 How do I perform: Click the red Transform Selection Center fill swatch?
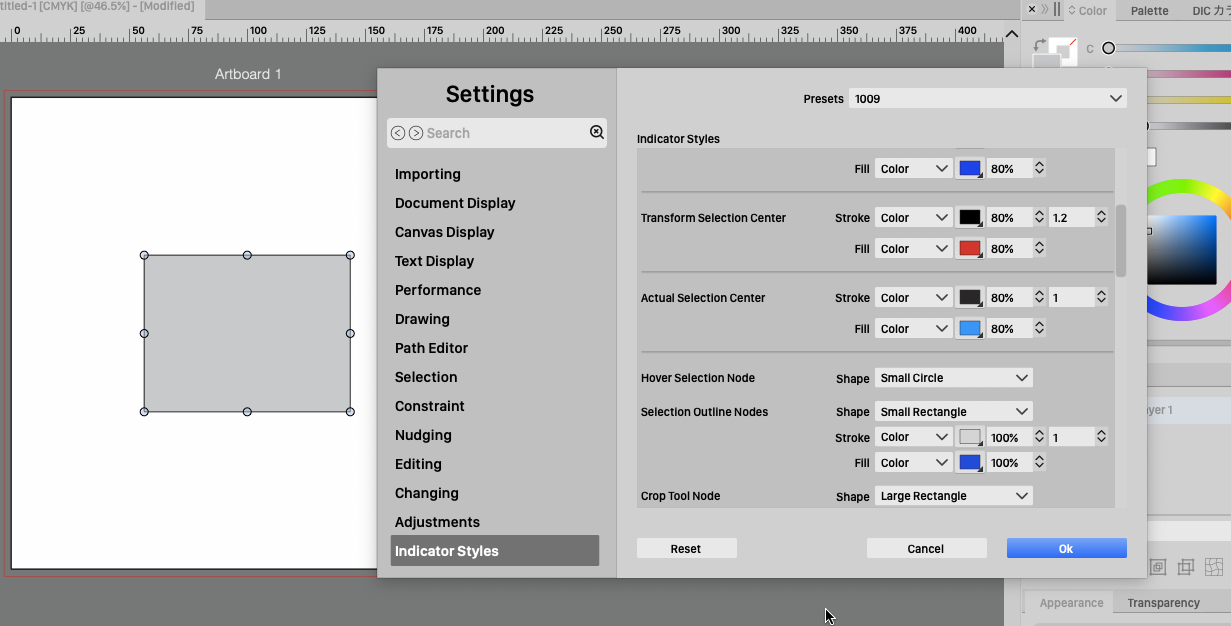[x=969, y=249]
